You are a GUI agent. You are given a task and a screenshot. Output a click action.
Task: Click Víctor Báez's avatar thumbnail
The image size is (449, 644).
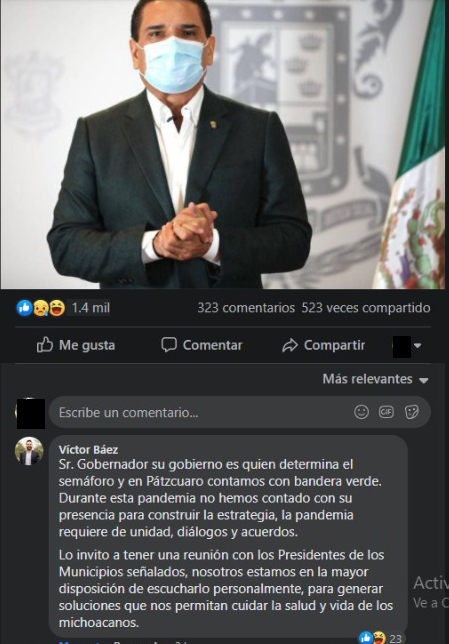pyautogui.click(x=29, y=451)
